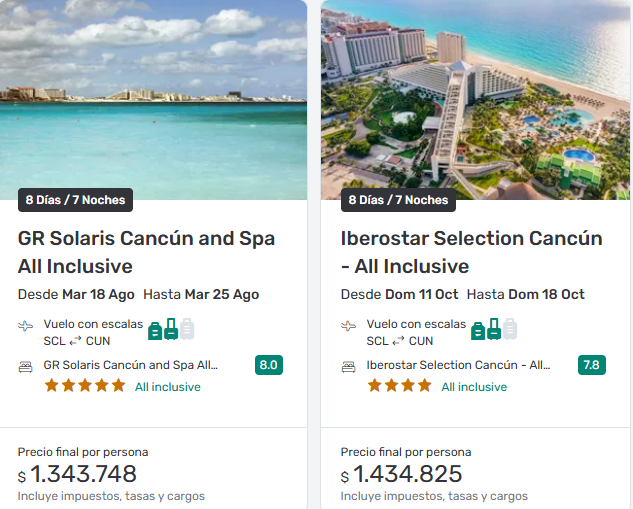Click the All inclusive label under GR Solaris
This screenshot has width=633, height=509.
point(168,387)
